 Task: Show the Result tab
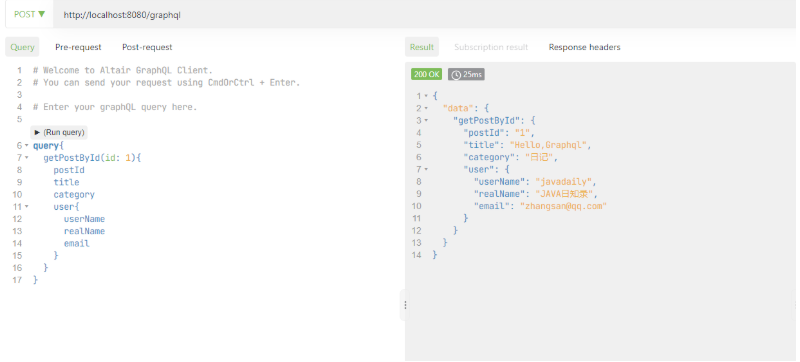422,47
